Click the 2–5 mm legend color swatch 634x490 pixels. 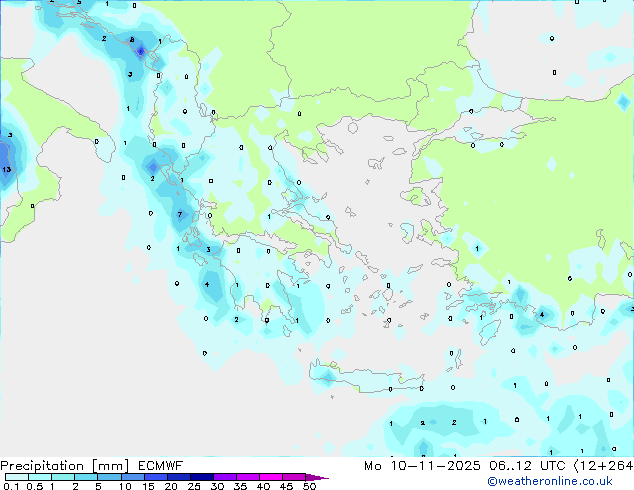pos(86,477)
